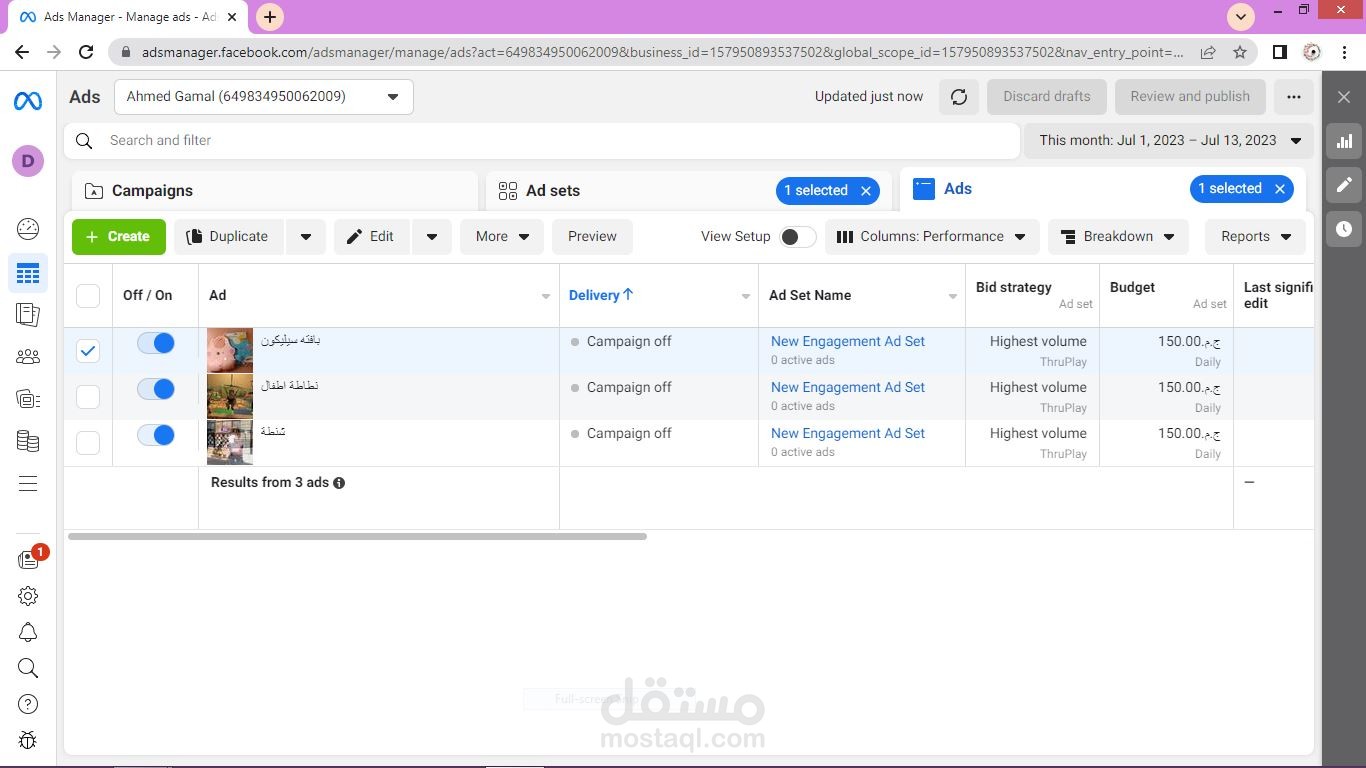The image size is (1366, 768).
Task: Open the Account overview gauge icon
Action: click(28, 229)
